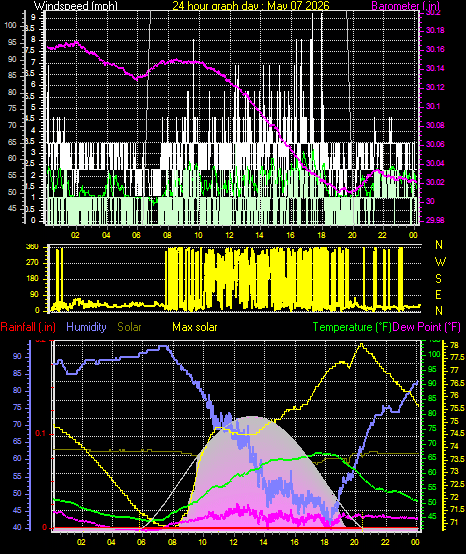Click the S wind direction label
Image resolution: width=466 pixels, height=554 pixels.
[x=438, y=279]
